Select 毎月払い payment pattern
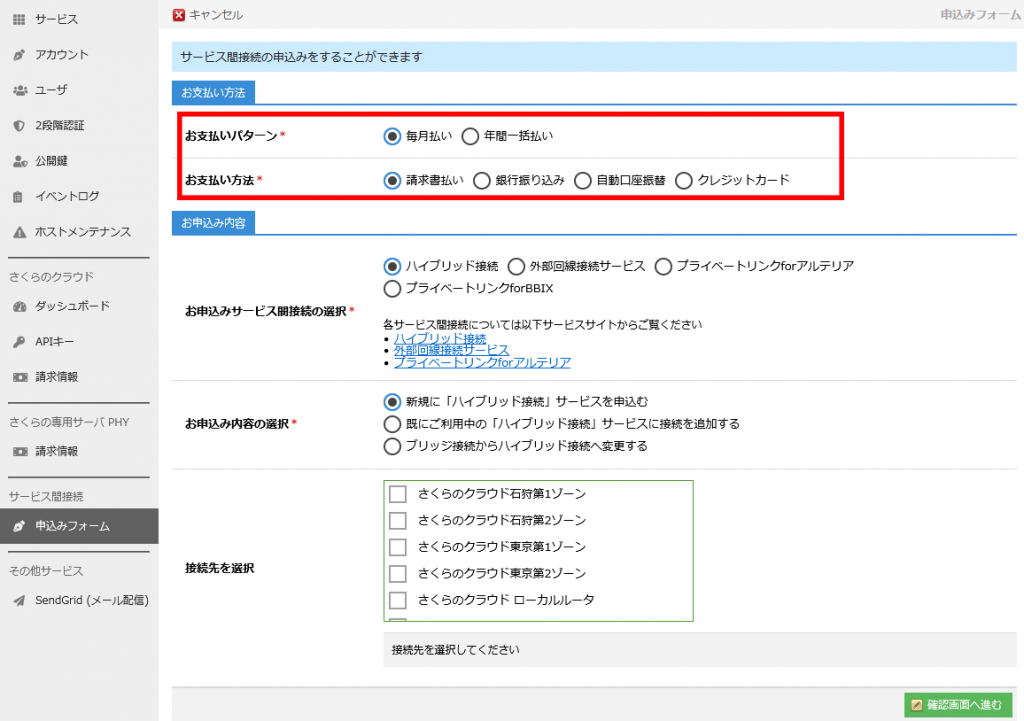This screenshot has width=1024, height=721. pyautogui.click(x=392, y=136)
